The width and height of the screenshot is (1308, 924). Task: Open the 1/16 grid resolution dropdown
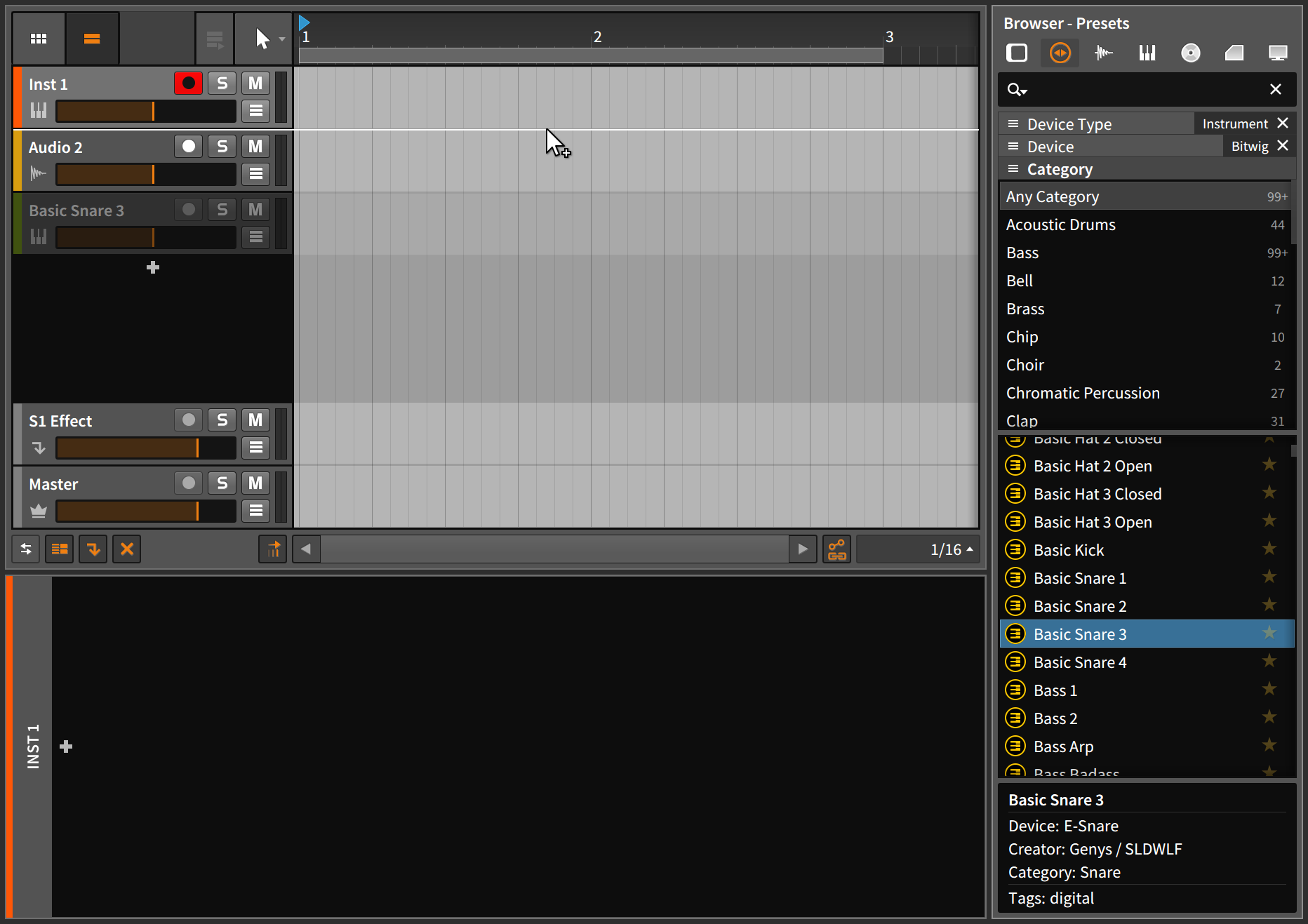(x=952, y=549)
